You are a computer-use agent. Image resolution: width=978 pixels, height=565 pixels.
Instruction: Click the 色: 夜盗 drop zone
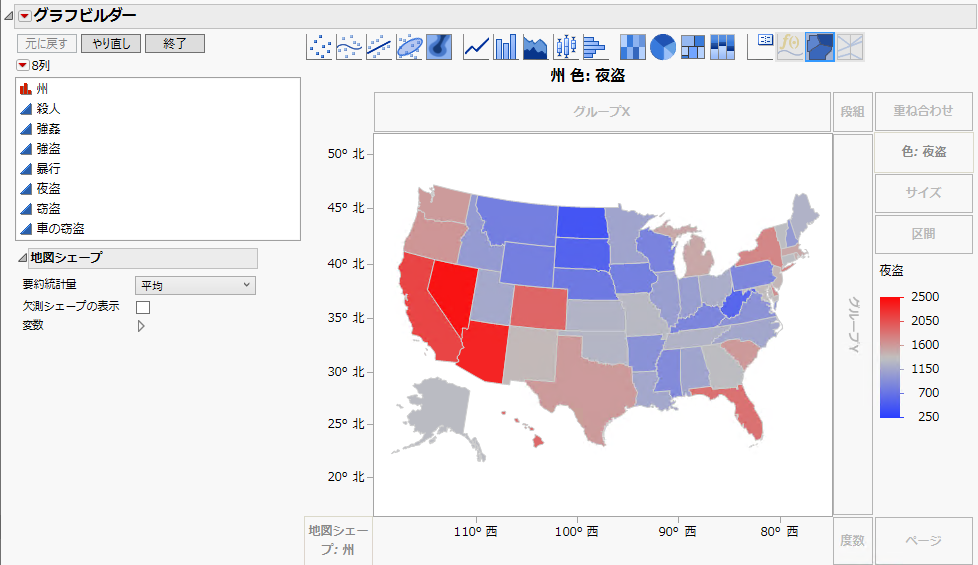click(923, 152)
